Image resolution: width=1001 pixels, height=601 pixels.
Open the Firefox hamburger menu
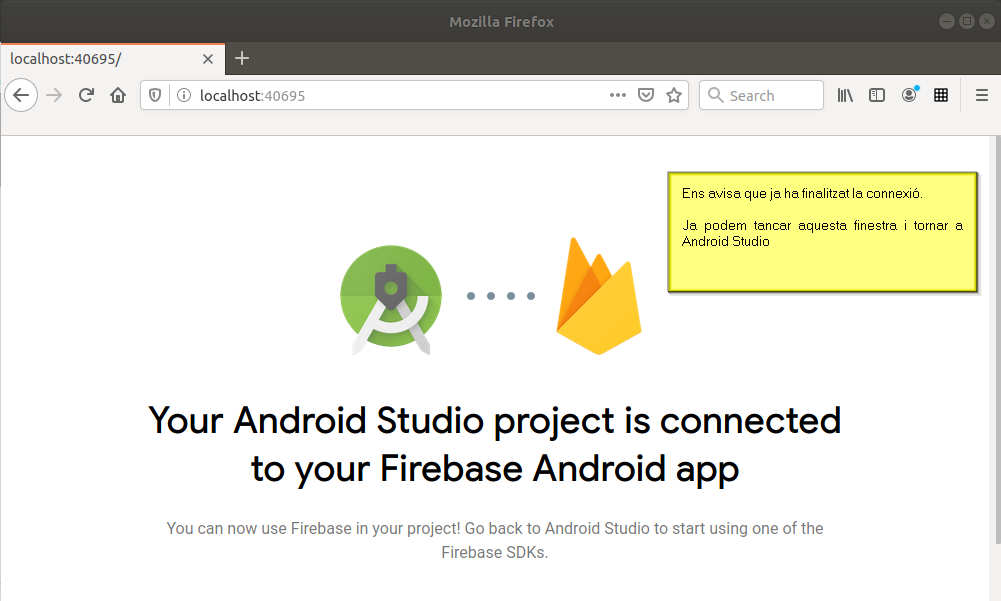[982, 95]
